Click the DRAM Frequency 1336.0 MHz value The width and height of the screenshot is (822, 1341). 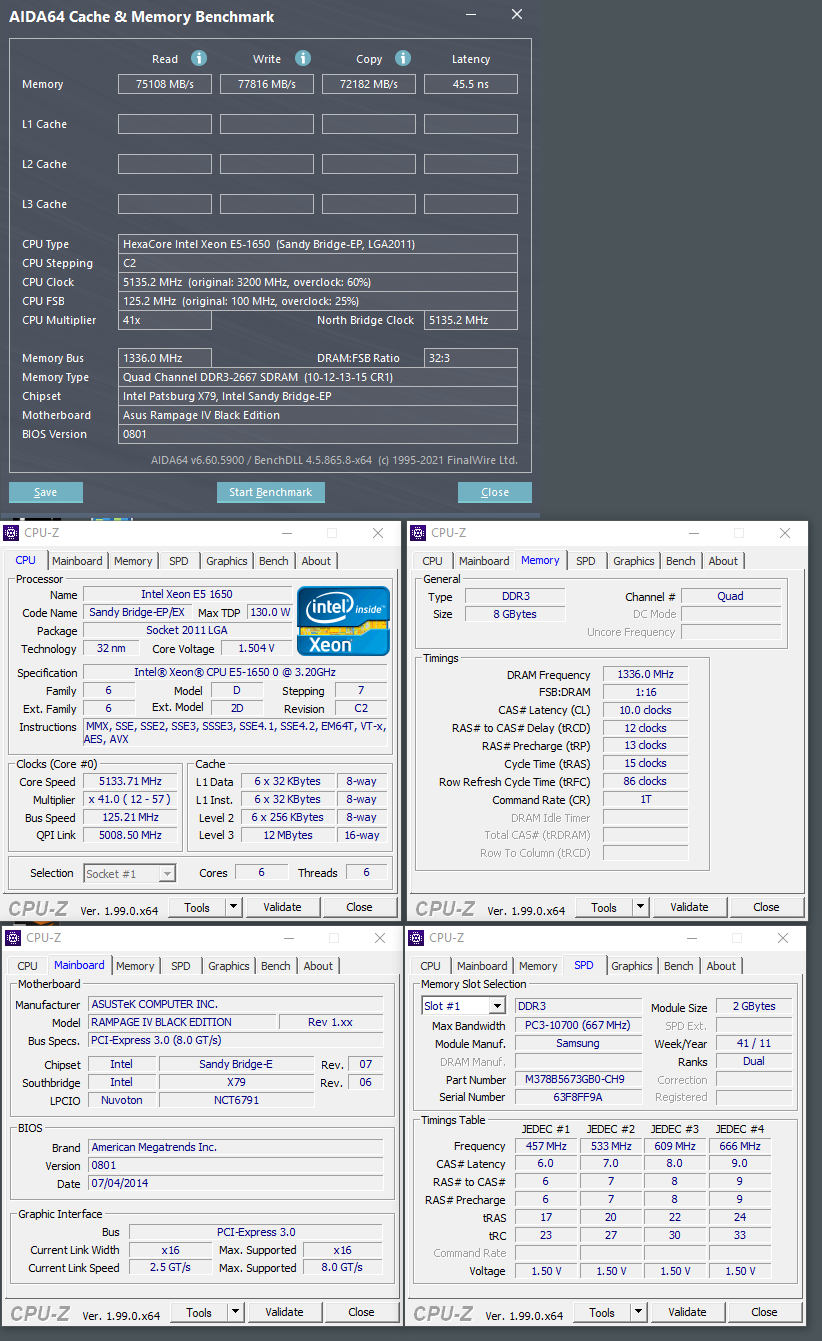[645, 675]
